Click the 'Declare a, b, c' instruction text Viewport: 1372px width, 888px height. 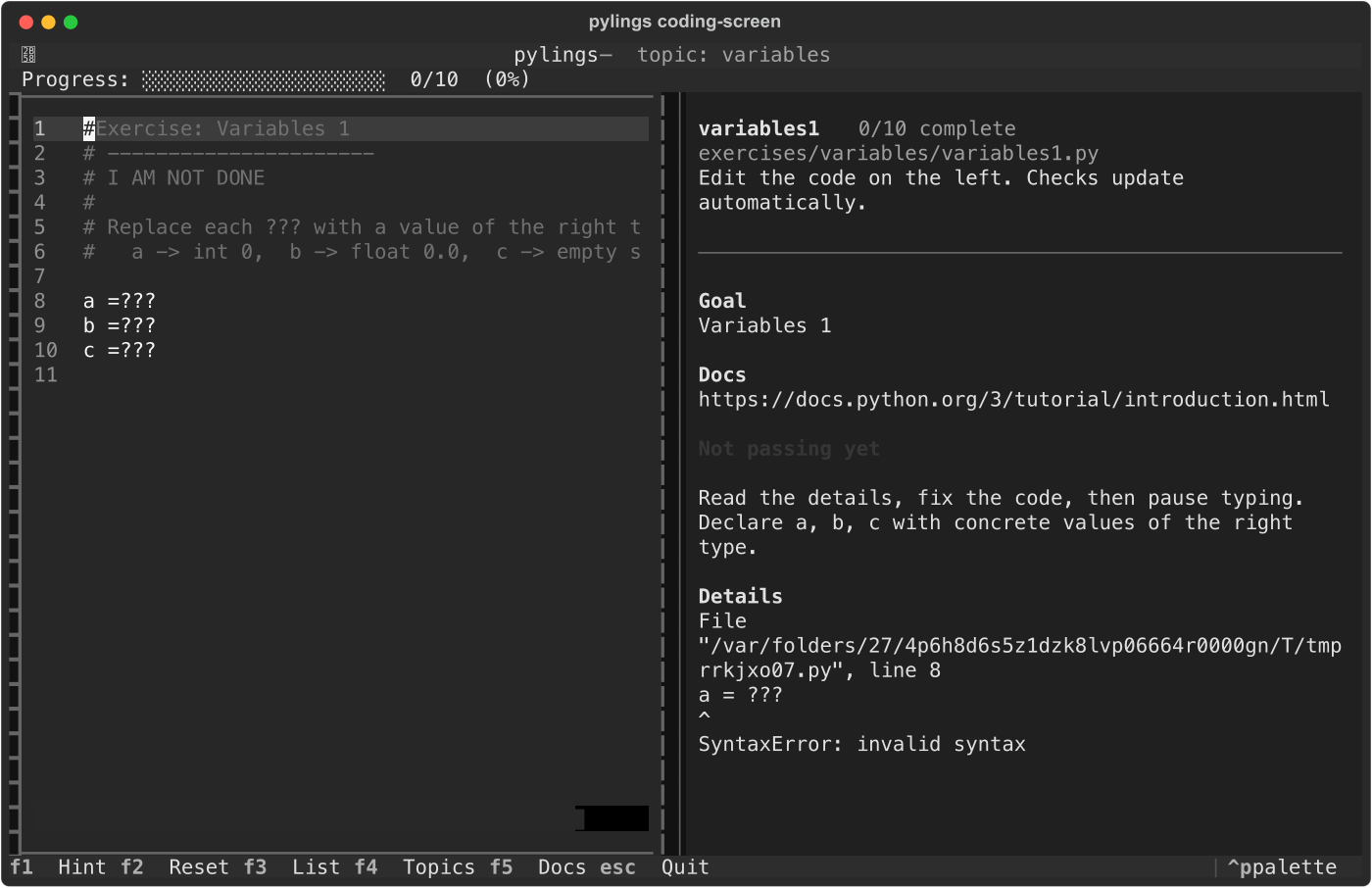pyautogui.click(x=996, y=535)
